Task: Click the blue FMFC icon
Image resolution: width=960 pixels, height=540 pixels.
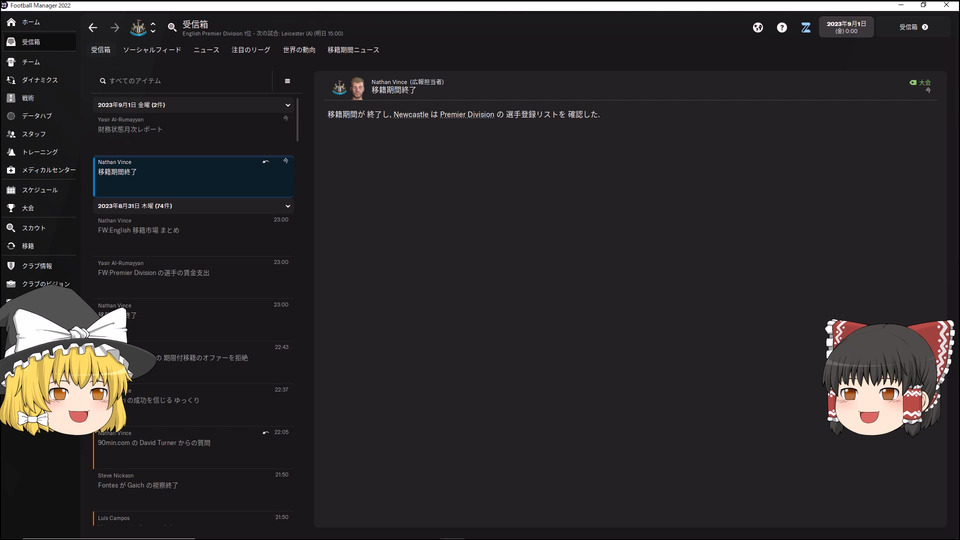Action: [x=806, y=28]
